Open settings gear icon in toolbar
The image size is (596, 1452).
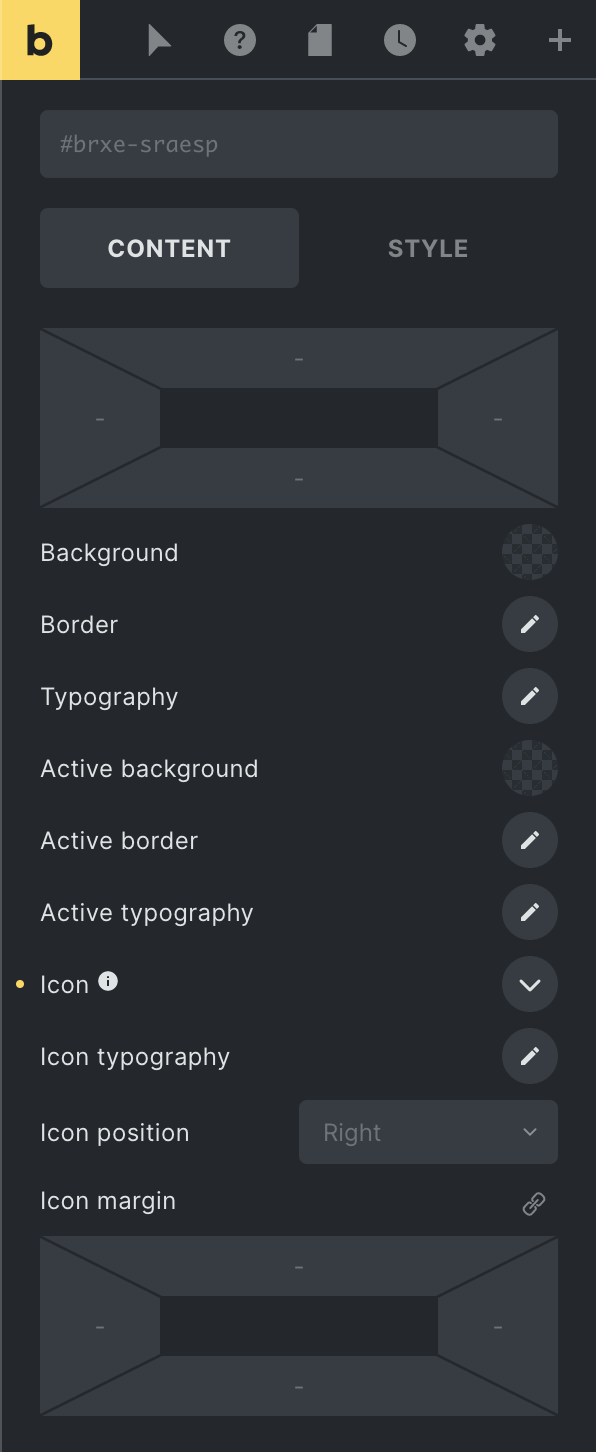point(480,41)
